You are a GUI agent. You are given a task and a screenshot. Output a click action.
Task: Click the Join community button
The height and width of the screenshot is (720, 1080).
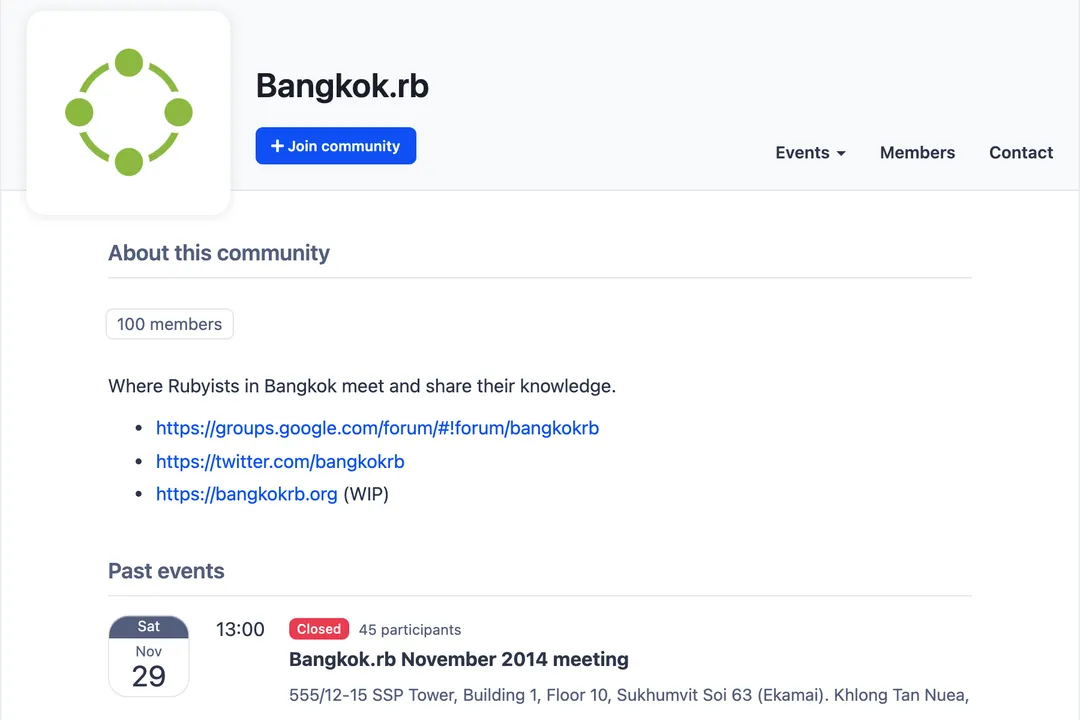(335, 145)
